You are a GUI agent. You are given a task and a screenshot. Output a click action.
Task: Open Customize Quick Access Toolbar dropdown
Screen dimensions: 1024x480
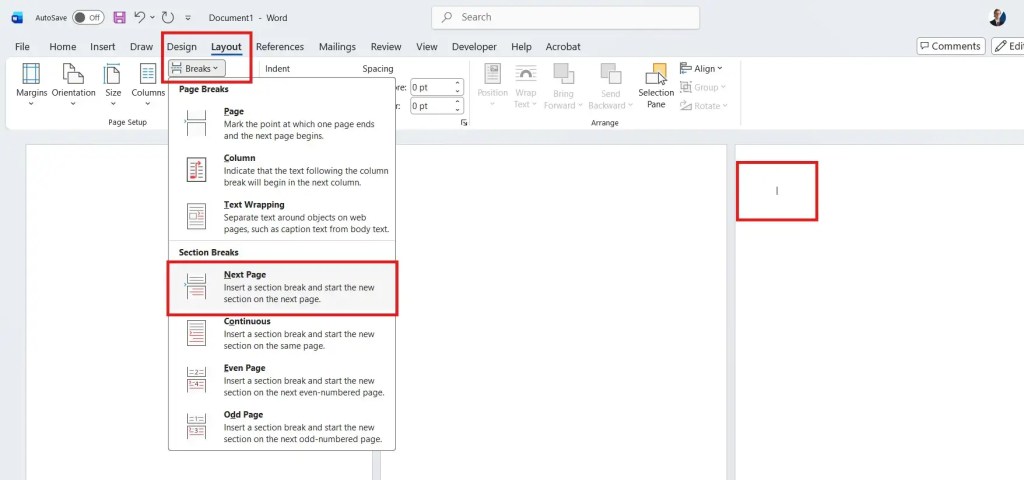188,18
